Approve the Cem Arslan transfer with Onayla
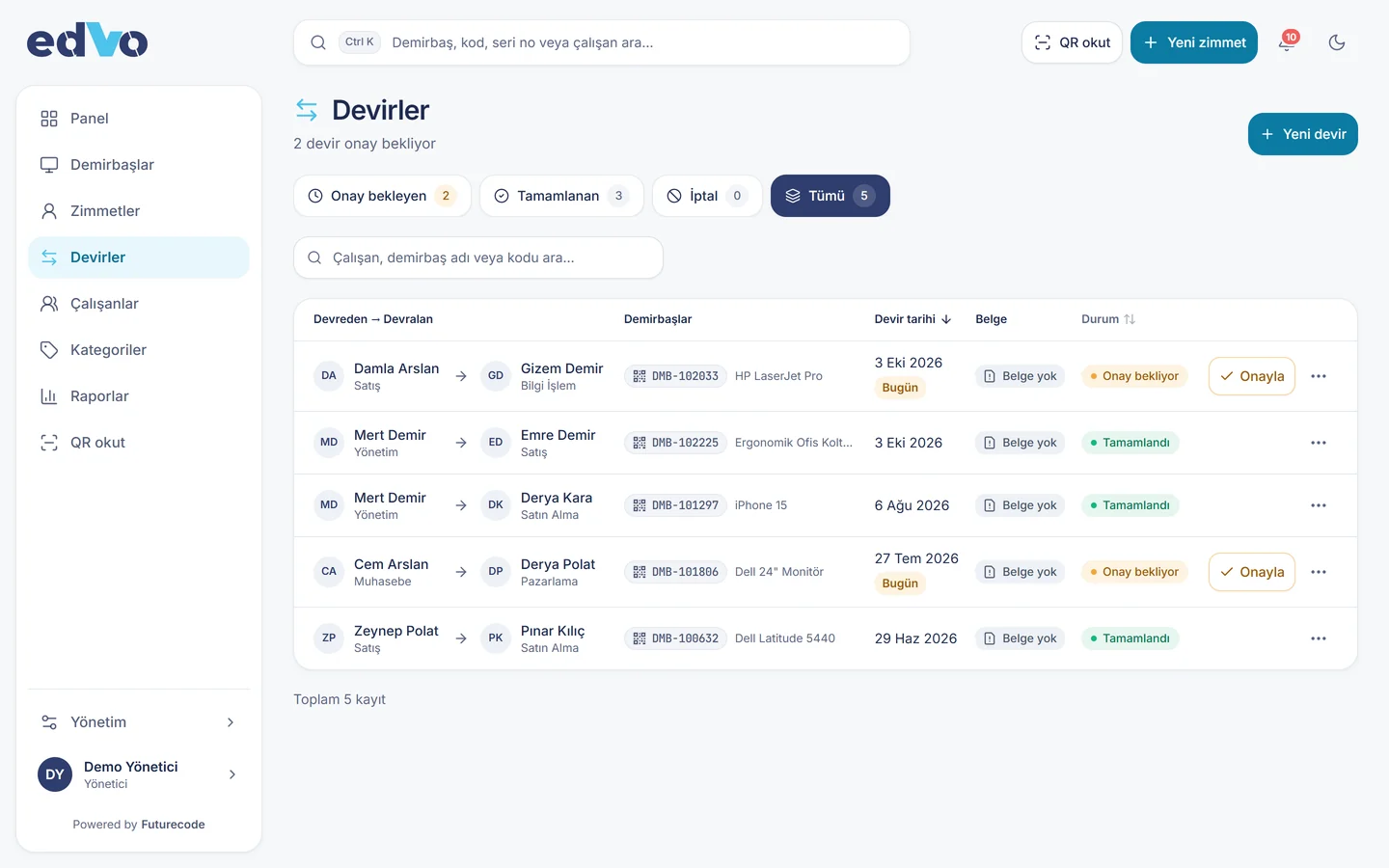This screenshot has width=1389, height=868. pos(1252,572)
